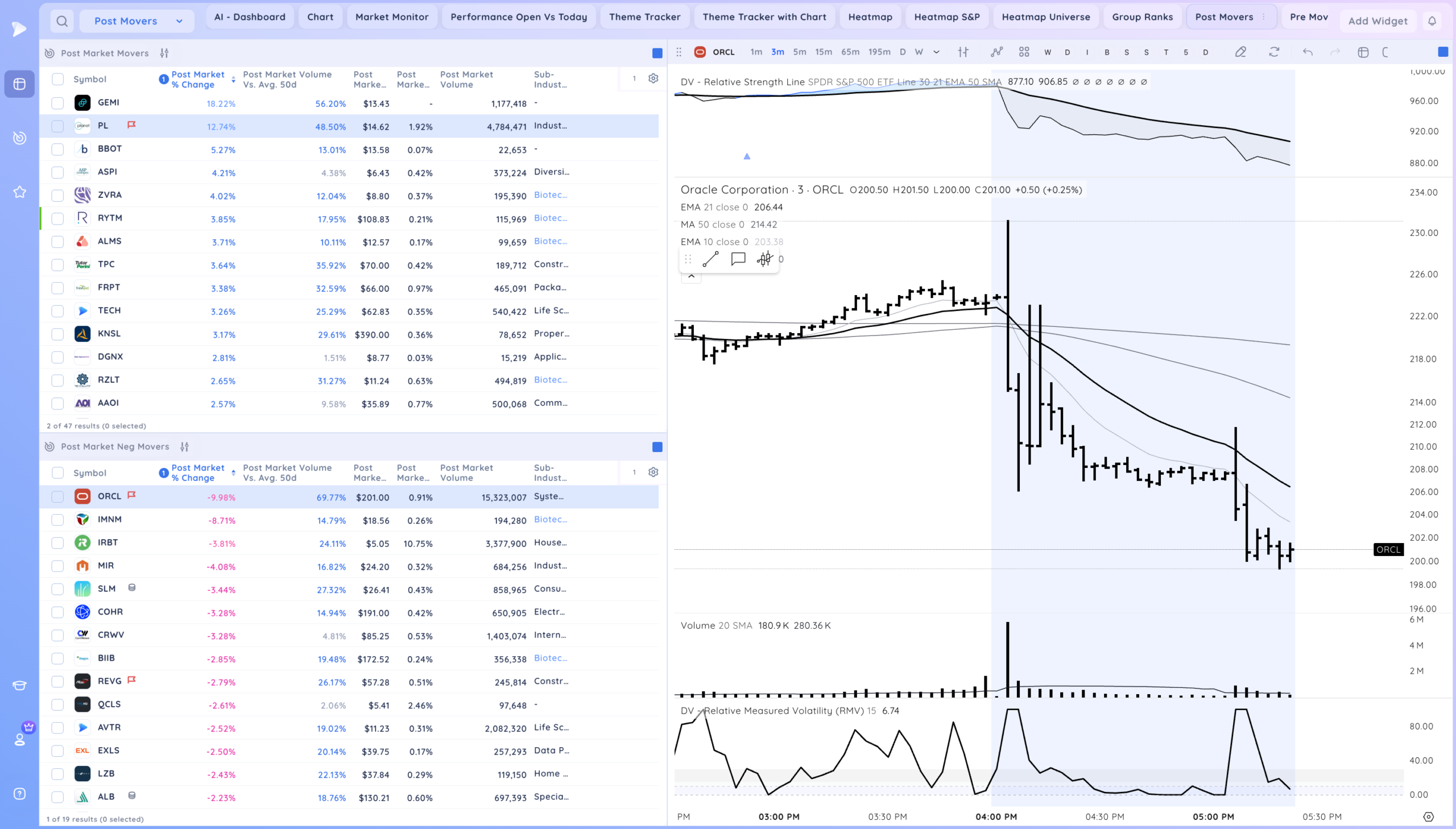
Task: Check the GEMI row checkbox
Action: pyautogui.click(x=57, y=103)
